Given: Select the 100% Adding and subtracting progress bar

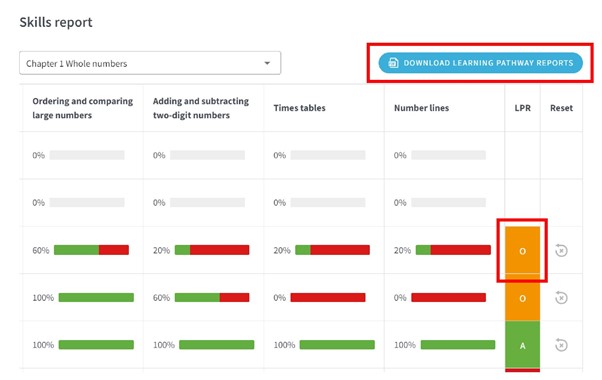Looking at the screenshot, I should [x=217, y=345].
